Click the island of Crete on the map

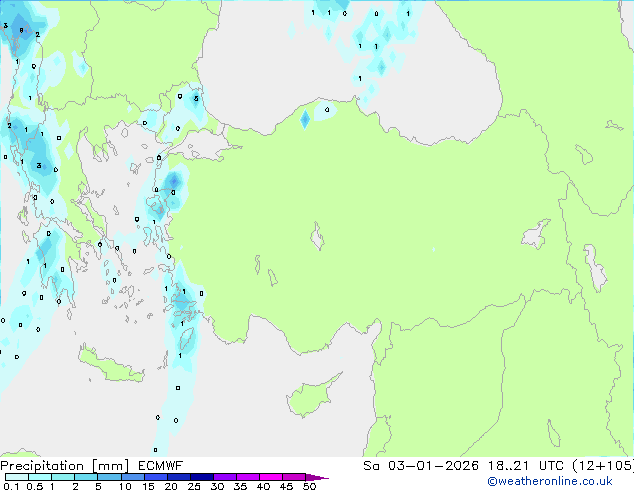(x=111, y=366)
